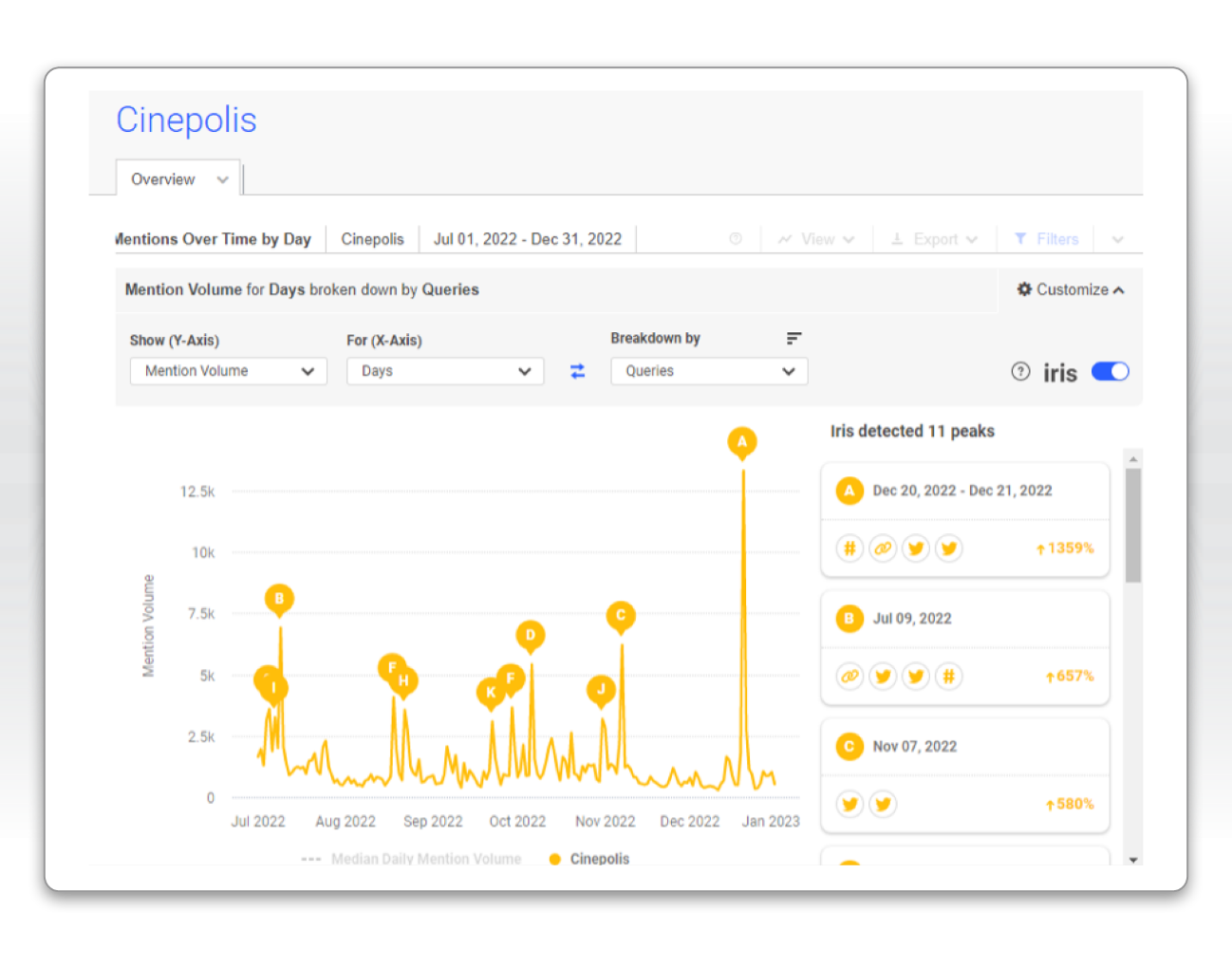Click the swap axes arrows icon
Viewport: 1232px width, 966px height.
click(x=577, y=371)
